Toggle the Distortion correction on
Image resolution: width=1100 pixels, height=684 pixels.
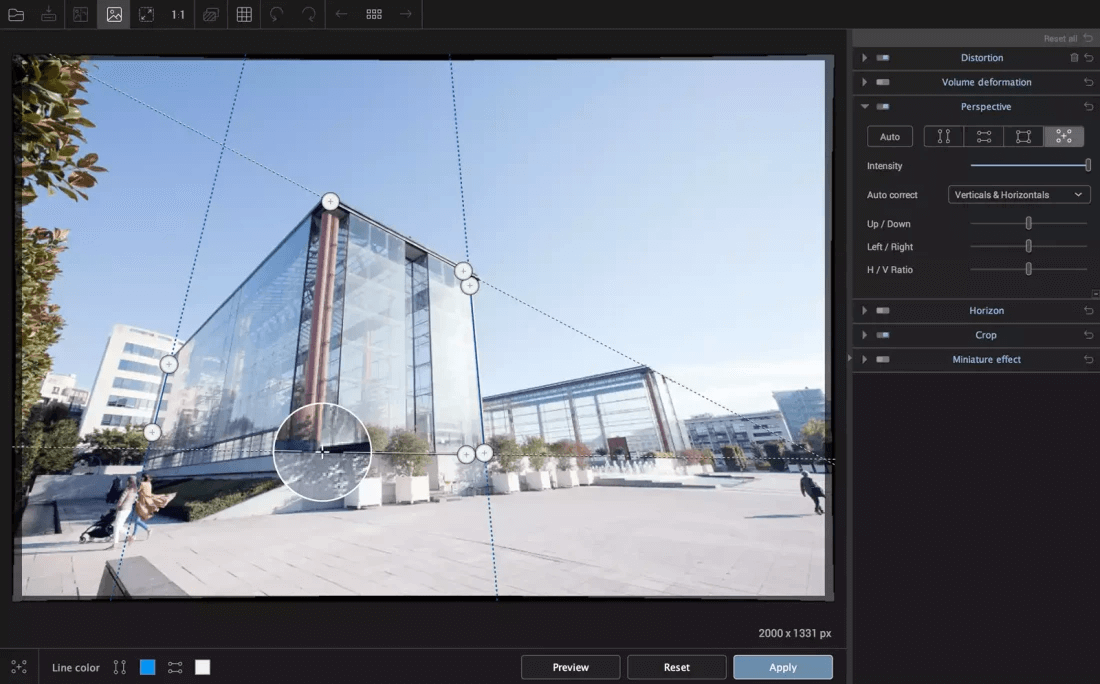(x=884, y=57)
